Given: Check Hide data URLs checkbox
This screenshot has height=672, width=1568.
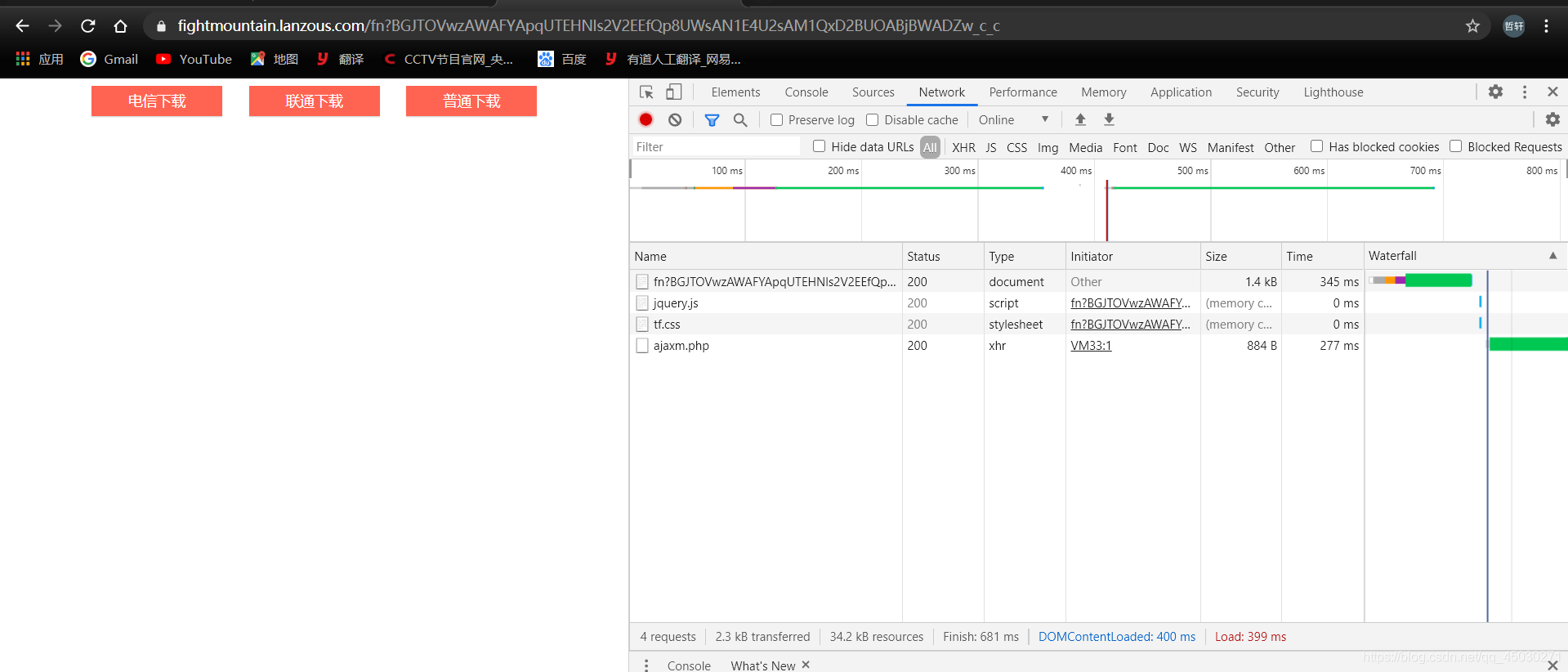Looking at the screenshot, I should [x=819, y=146].
